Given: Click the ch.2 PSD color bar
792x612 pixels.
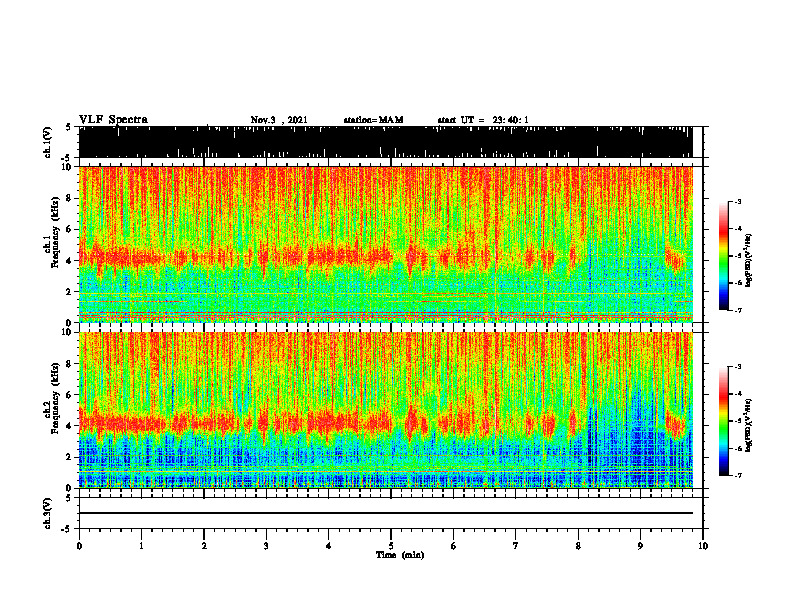Looking at the screenshot, I should pos(723,421).
